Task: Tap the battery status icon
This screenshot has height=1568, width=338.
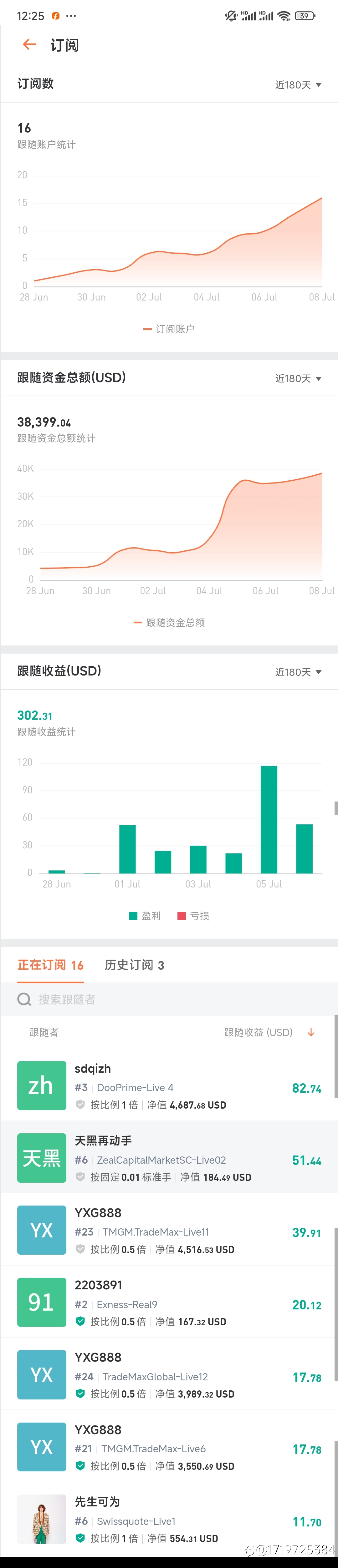Action: (x=305, y=16)
